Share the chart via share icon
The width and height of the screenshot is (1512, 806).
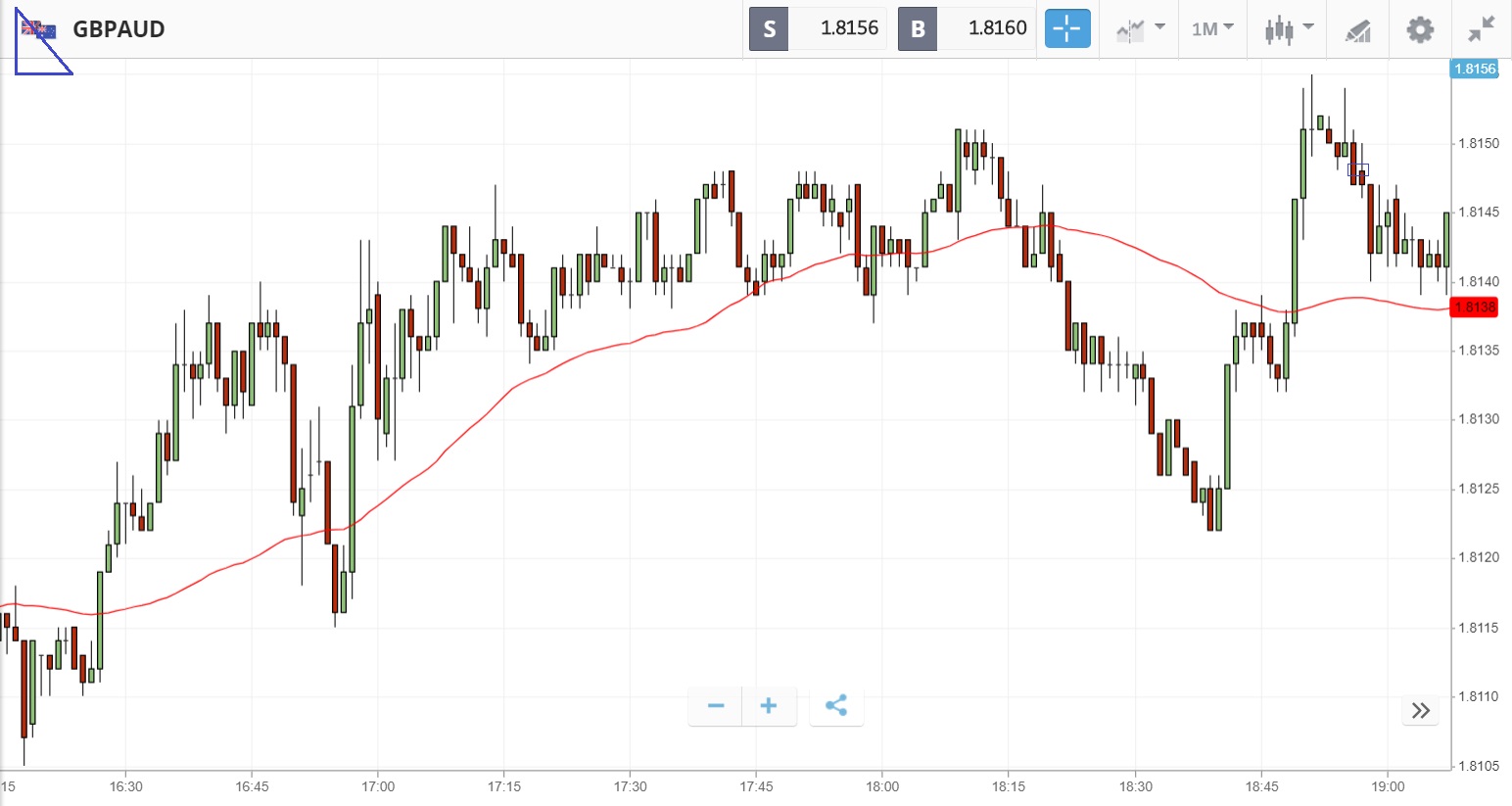tap(836, 706)
